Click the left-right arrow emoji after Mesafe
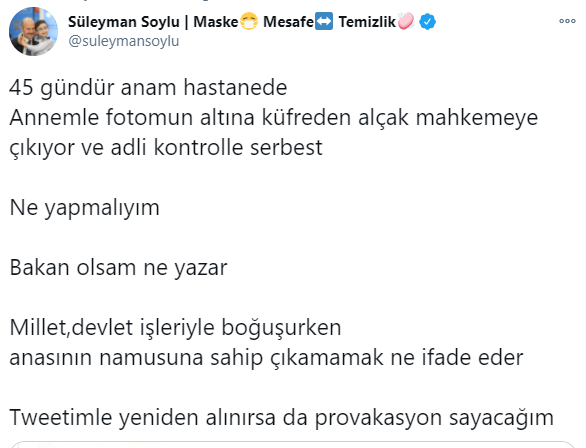Viewport: 586px width, 448px height. 324,21
